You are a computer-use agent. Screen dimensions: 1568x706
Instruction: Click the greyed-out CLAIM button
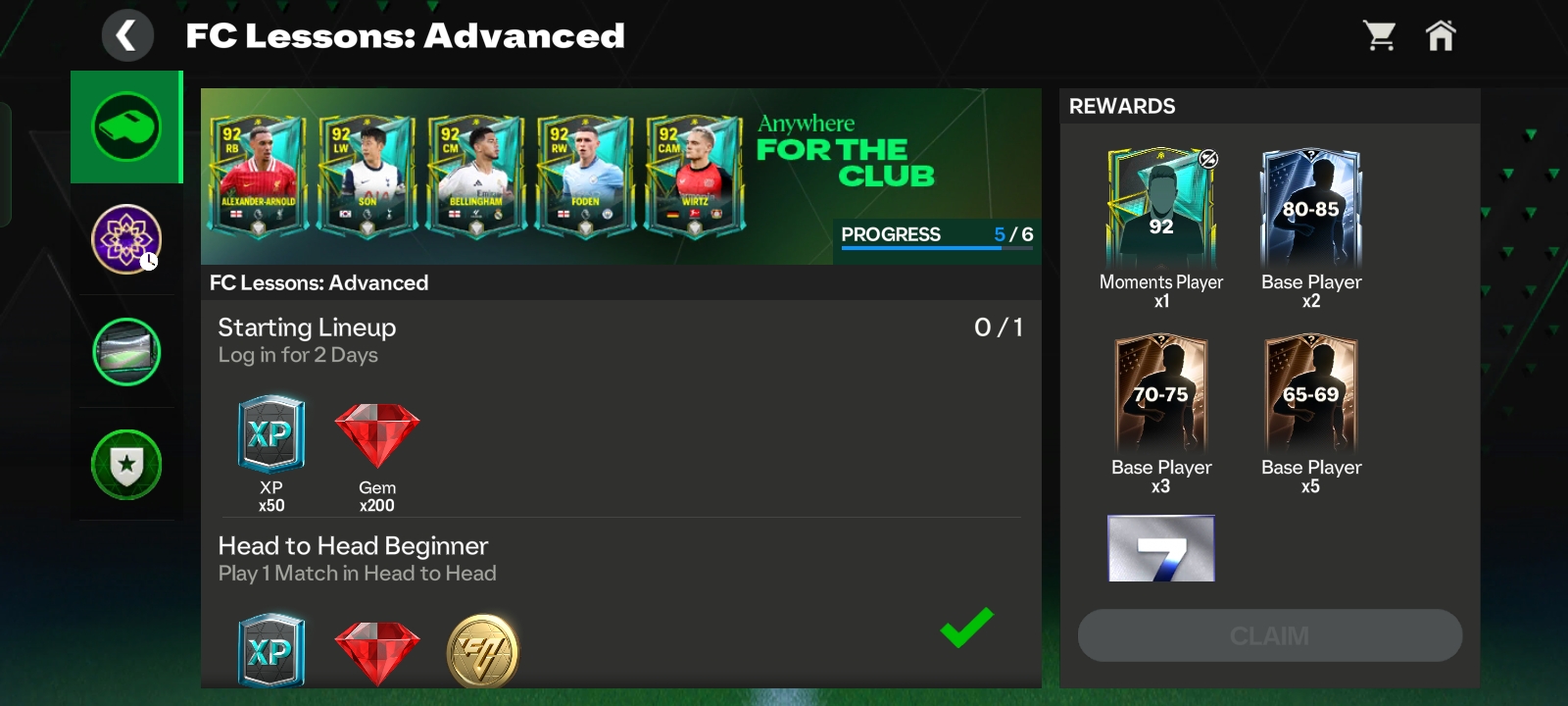pyautogui.click(x=1270, y=635)
